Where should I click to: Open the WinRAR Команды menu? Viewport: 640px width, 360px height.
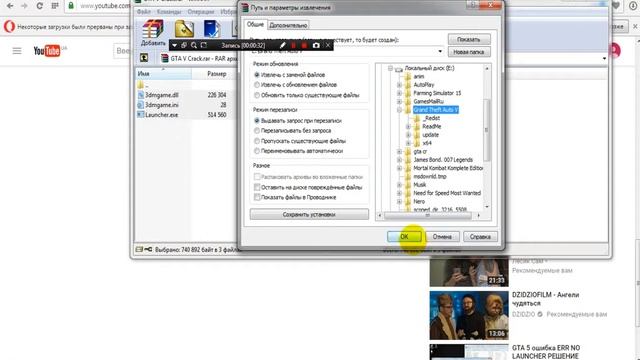click(x=169, y=12)
